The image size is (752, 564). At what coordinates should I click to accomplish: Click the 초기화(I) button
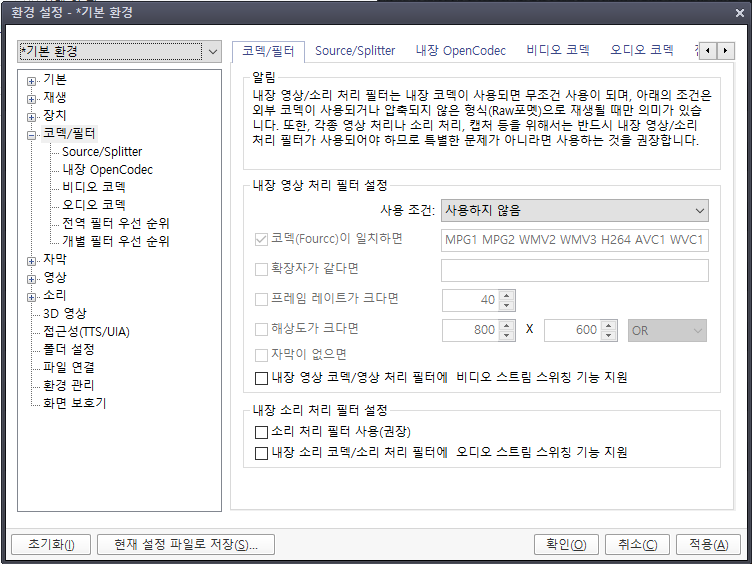[51, 544]
